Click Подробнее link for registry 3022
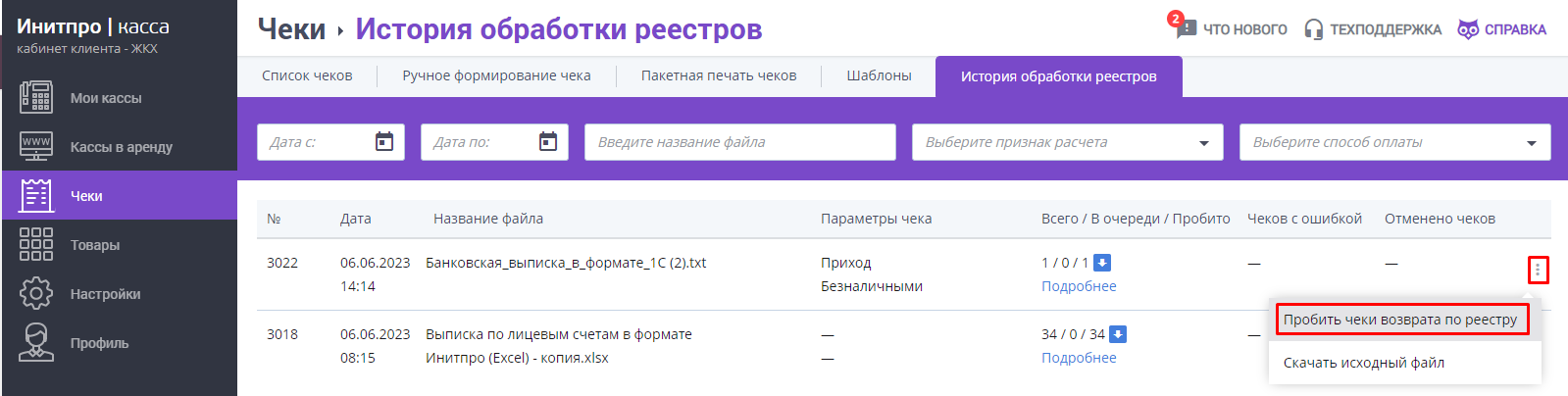Image resolution: width=1568 pixels, height=396 pixels. tap(1079, 286)
